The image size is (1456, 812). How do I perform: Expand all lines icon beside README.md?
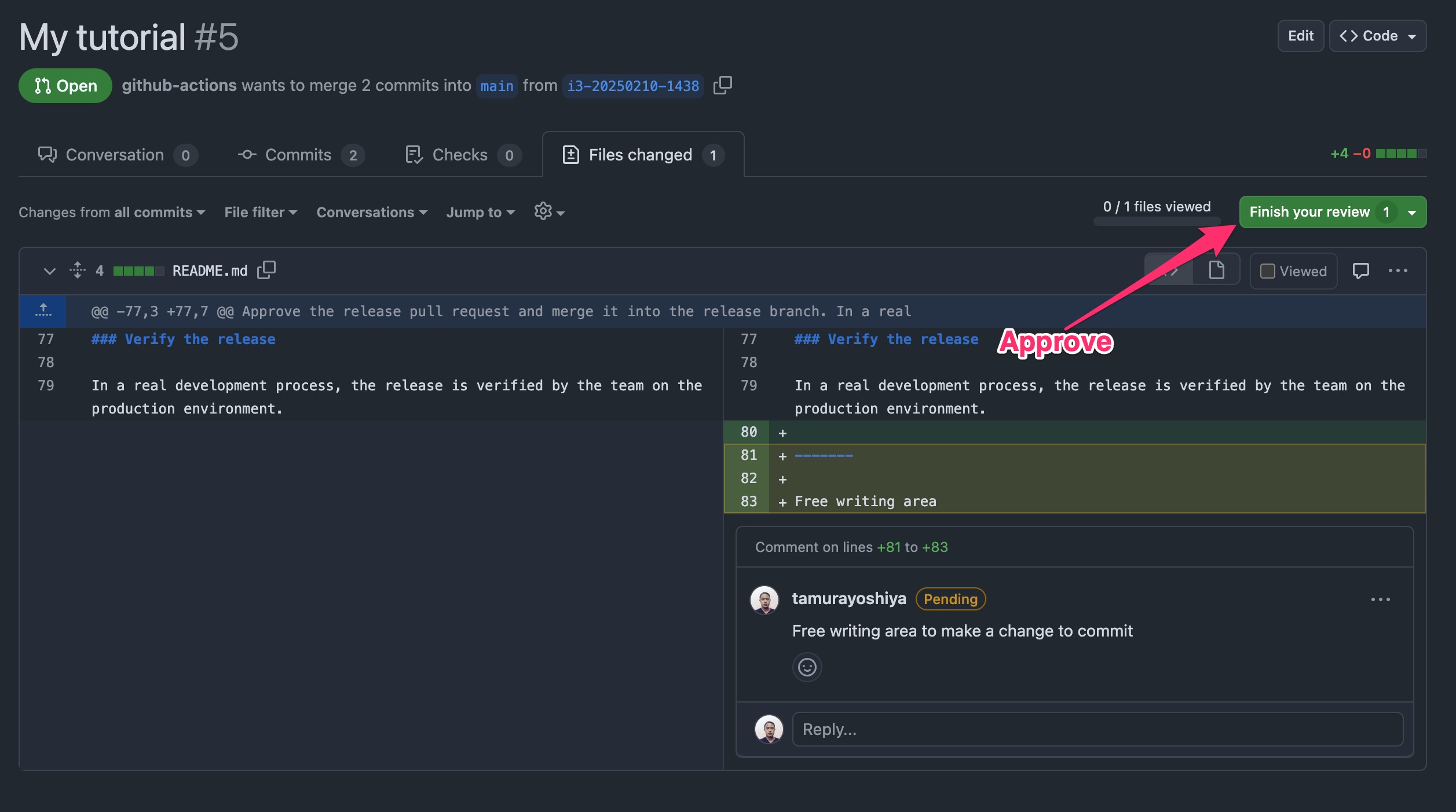tap(77, 270)
